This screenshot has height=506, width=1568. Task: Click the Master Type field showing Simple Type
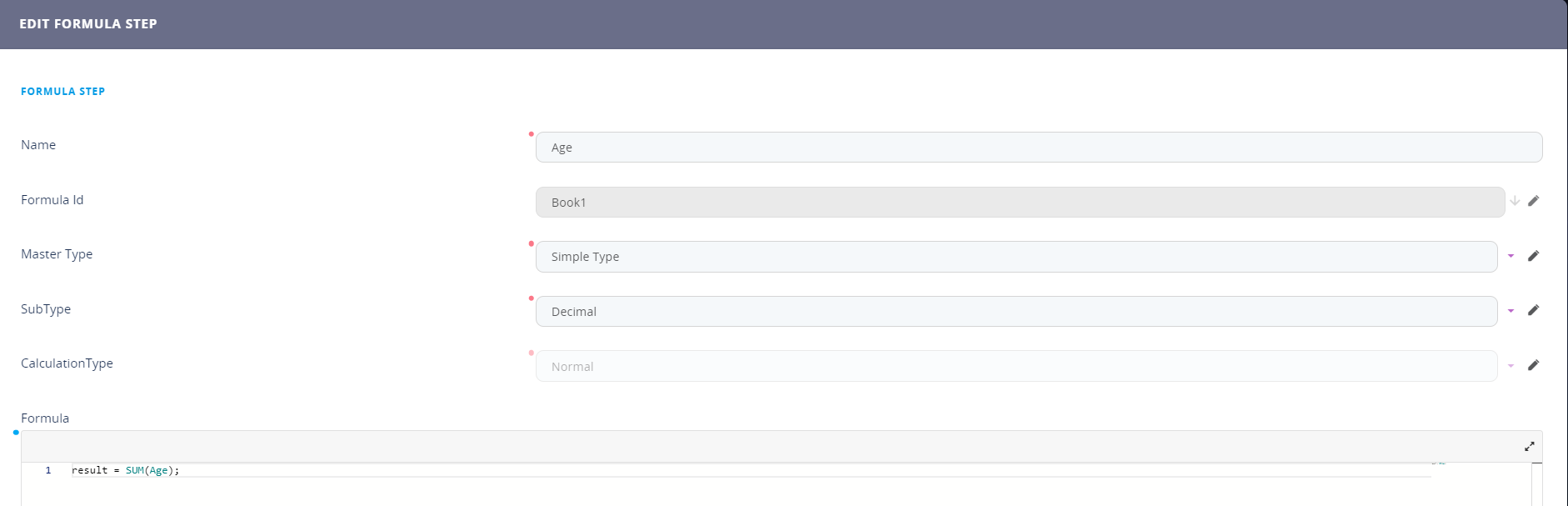pyautogui.click(x=1016, y=257)
